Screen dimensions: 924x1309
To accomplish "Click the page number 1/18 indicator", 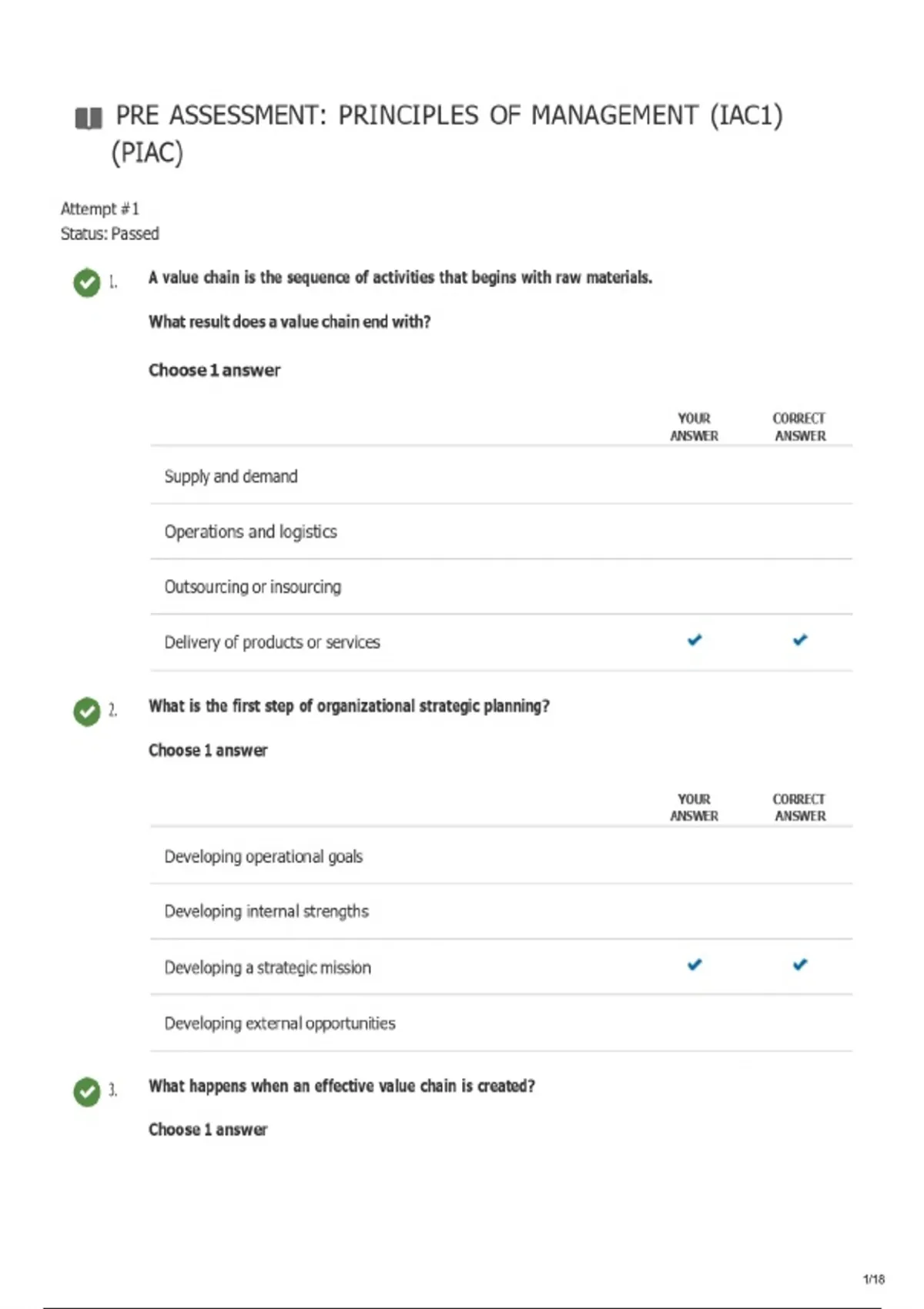I will coord(874,1280).
